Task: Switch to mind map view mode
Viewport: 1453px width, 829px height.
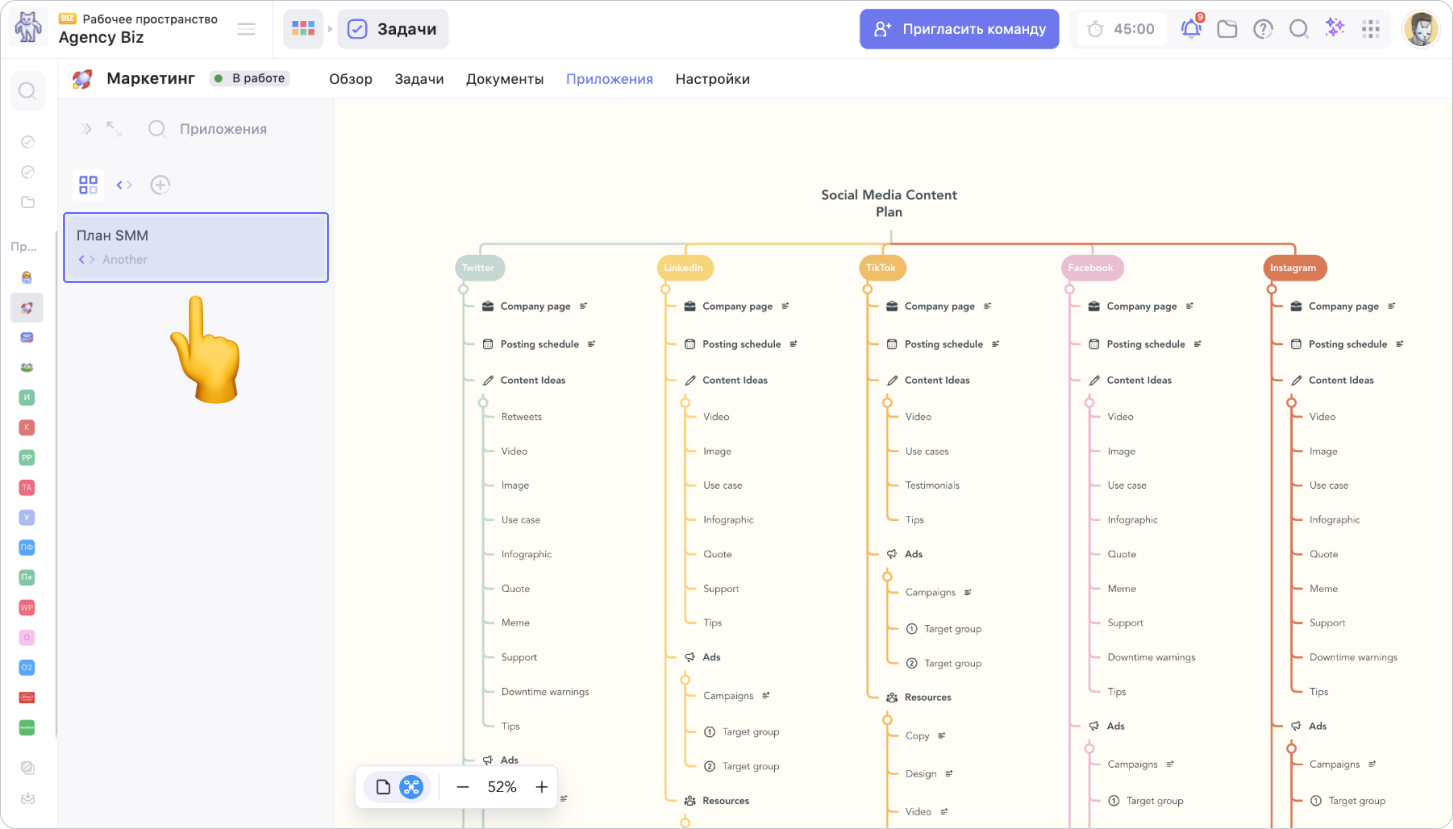Action: click(x=411, y=787)
